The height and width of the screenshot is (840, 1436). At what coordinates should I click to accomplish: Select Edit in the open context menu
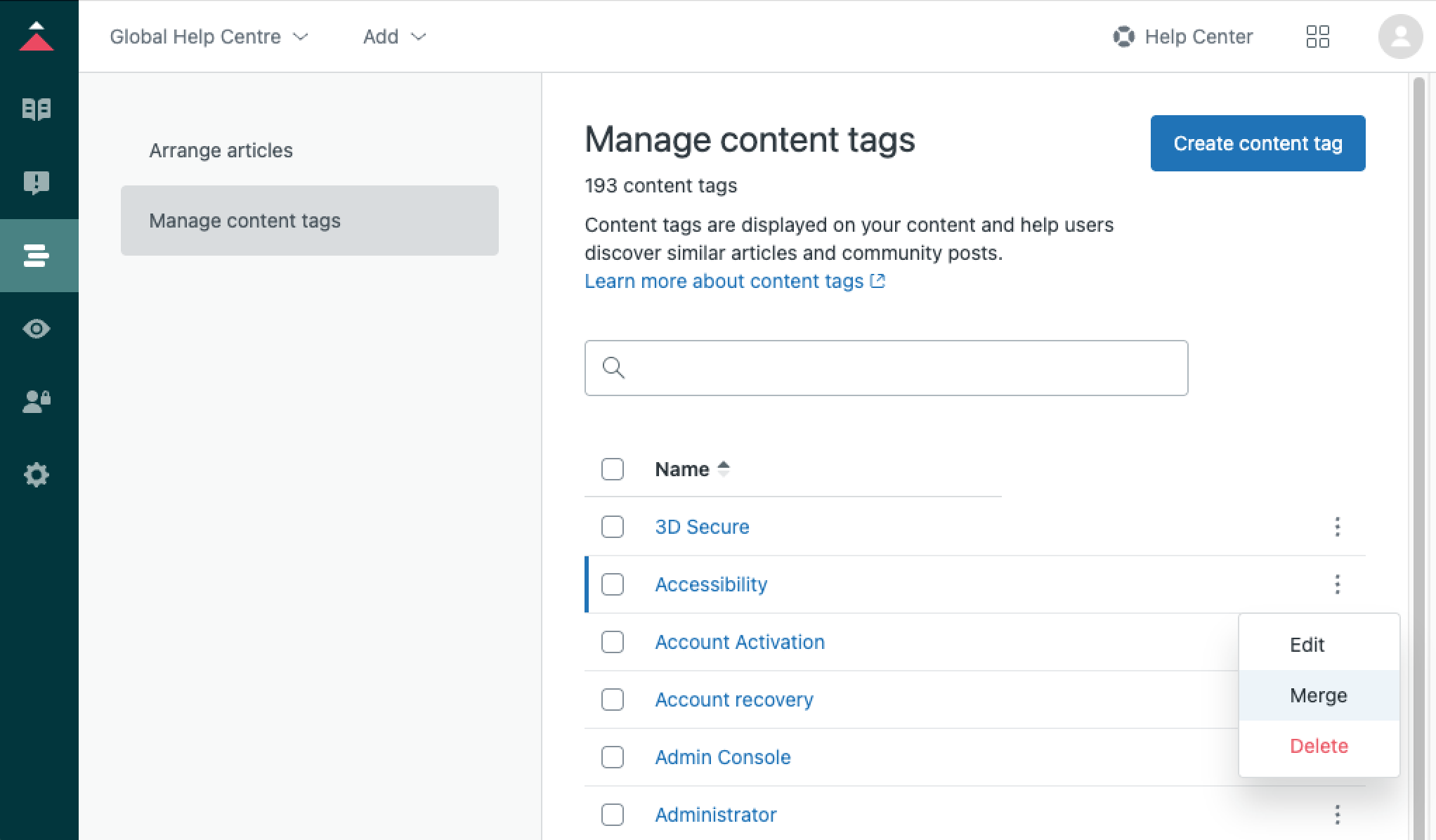click(x=1307, y=644)
